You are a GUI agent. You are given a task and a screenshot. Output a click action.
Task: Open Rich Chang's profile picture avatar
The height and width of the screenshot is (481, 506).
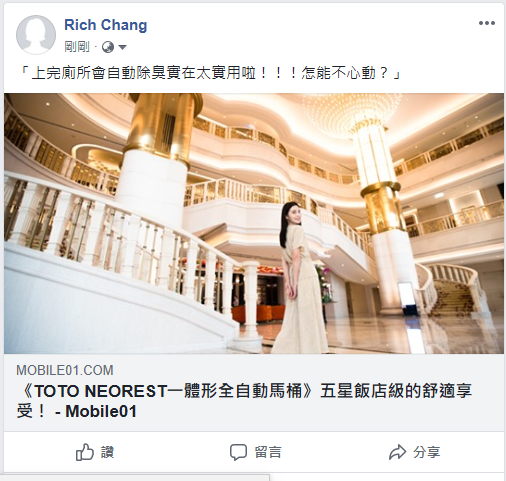(x=36, y=35)
